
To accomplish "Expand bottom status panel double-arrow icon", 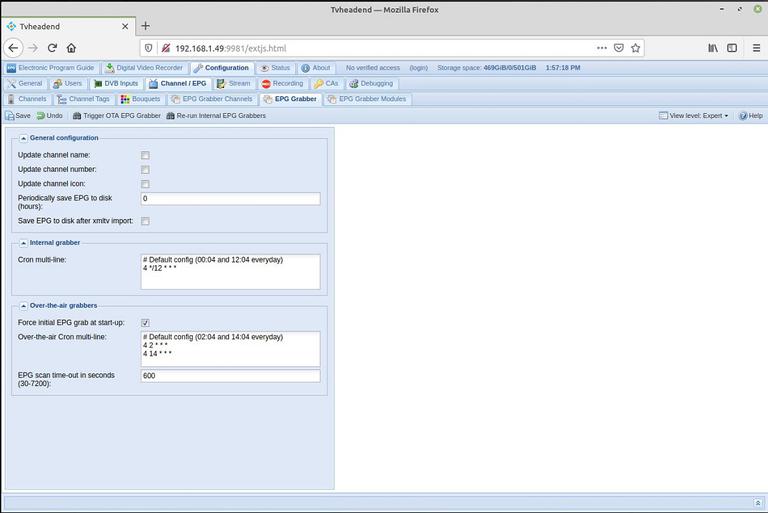I will pos(758,503).
